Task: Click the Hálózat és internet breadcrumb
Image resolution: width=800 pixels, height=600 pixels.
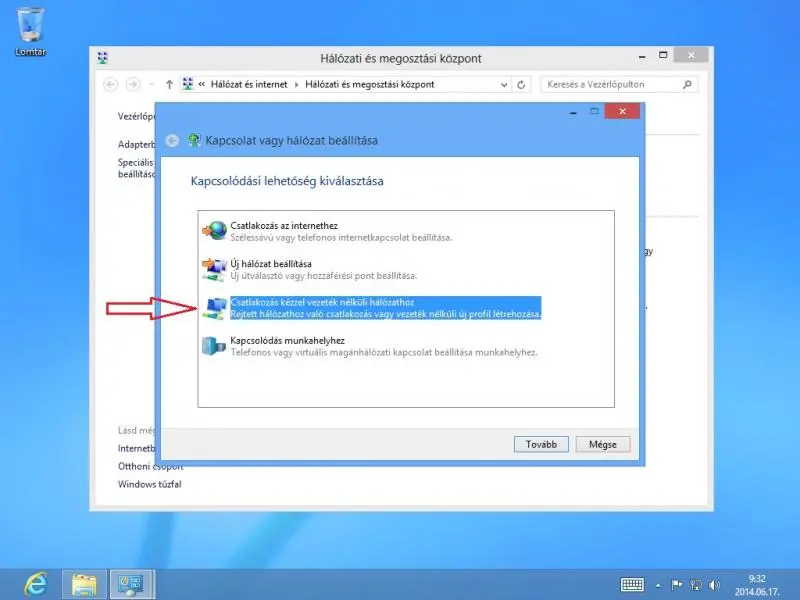Action: coord(246,84)
